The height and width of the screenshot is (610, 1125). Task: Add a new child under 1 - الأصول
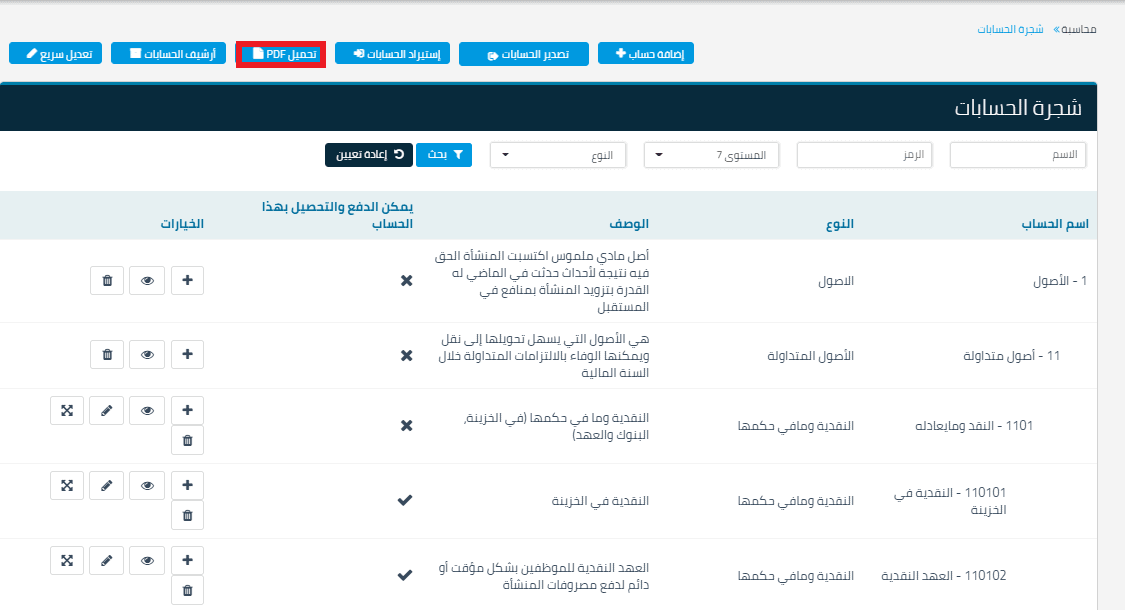(187, 280)
